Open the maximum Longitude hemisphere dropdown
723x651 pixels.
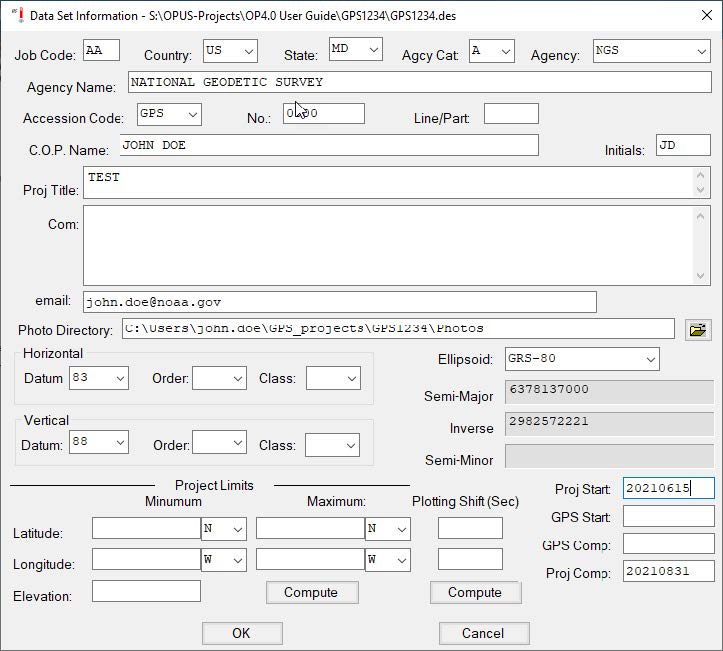point(388,560)
